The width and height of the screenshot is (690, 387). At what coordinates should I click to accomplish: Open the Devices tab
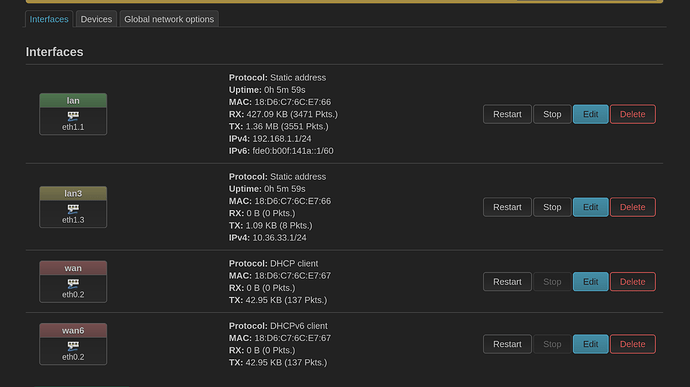click(x=96, y=19)
